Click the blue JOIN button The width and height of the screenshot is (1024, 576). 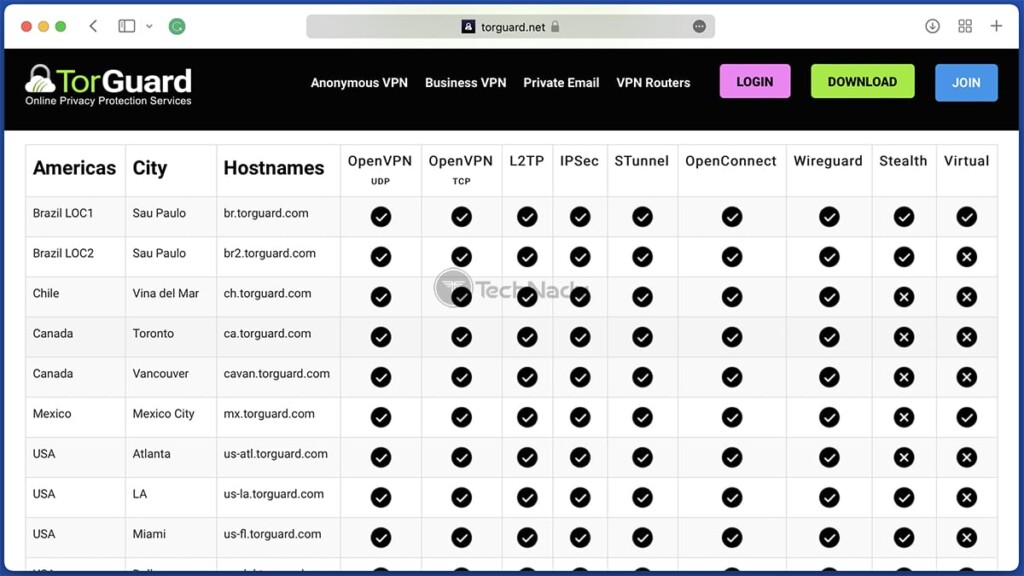tap(966, 82)
